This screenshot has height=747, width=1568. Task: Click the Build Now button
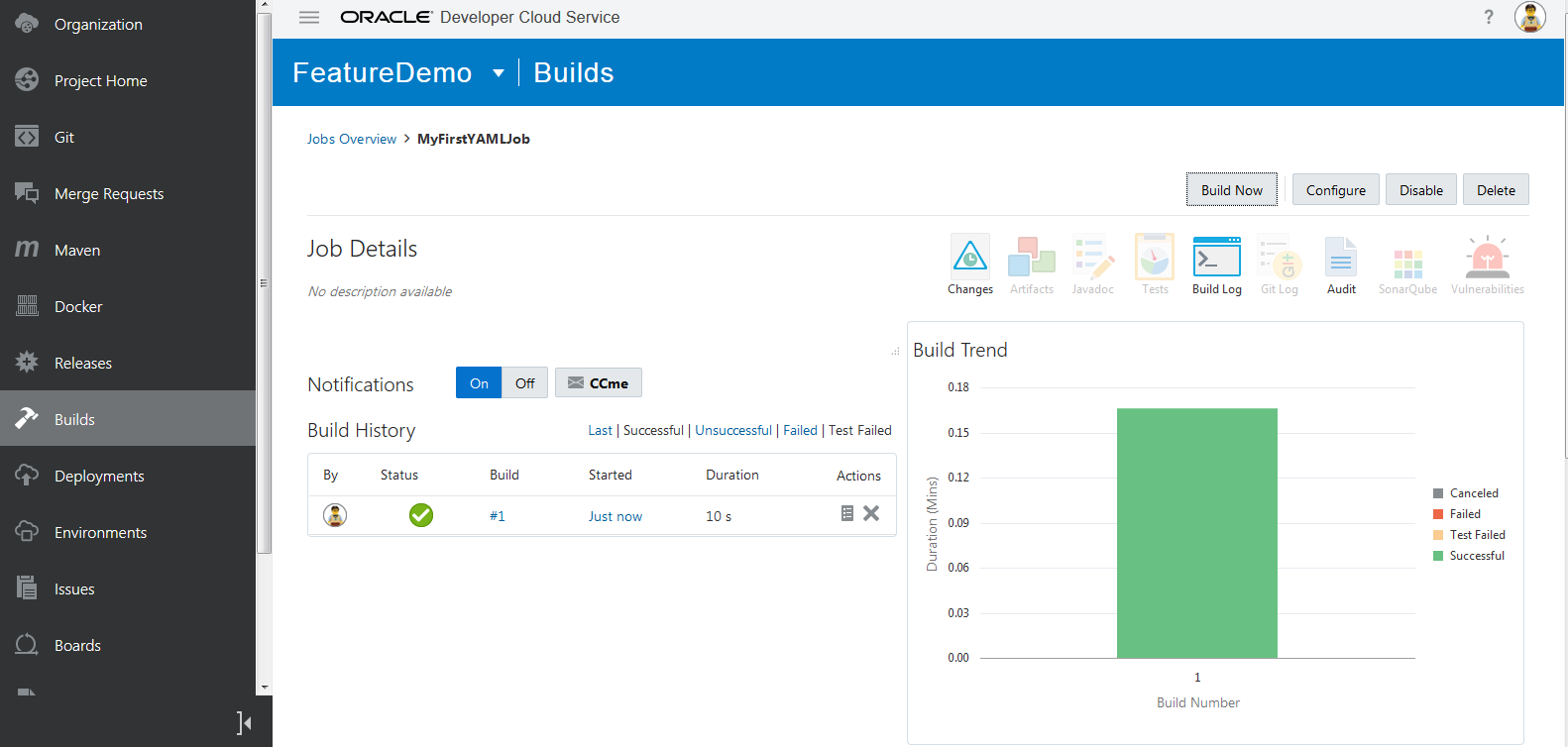tap(1231, 190)
